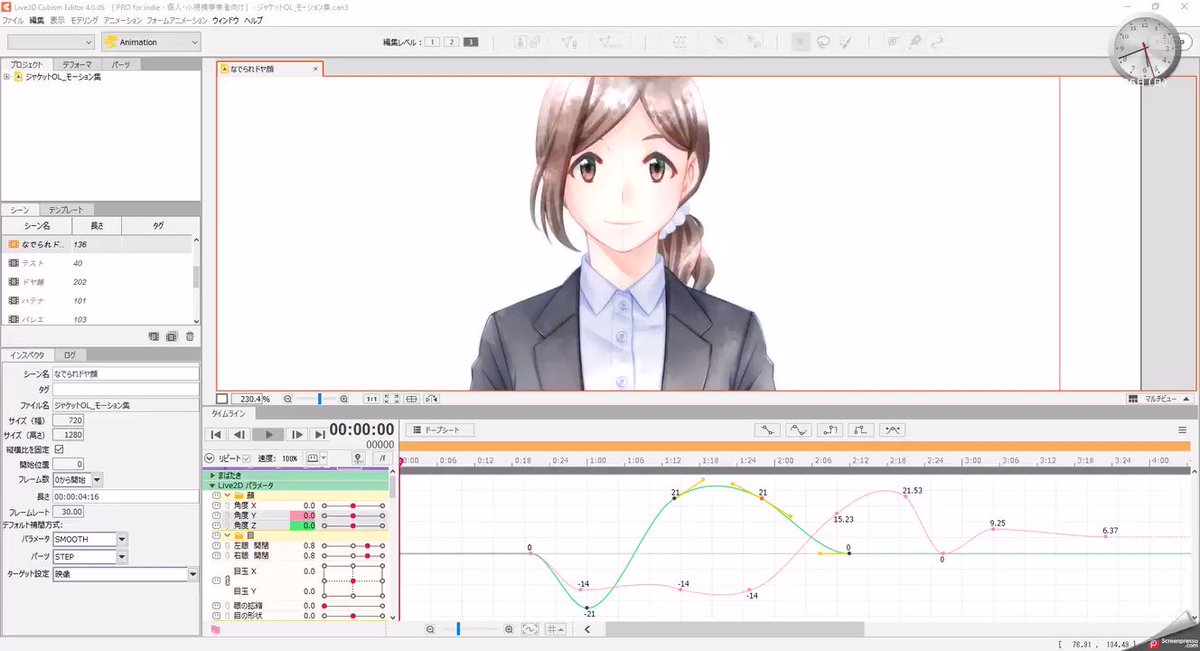
Task: Toggle the 縦横比を固定 checkbox
Action: point(56,448)
